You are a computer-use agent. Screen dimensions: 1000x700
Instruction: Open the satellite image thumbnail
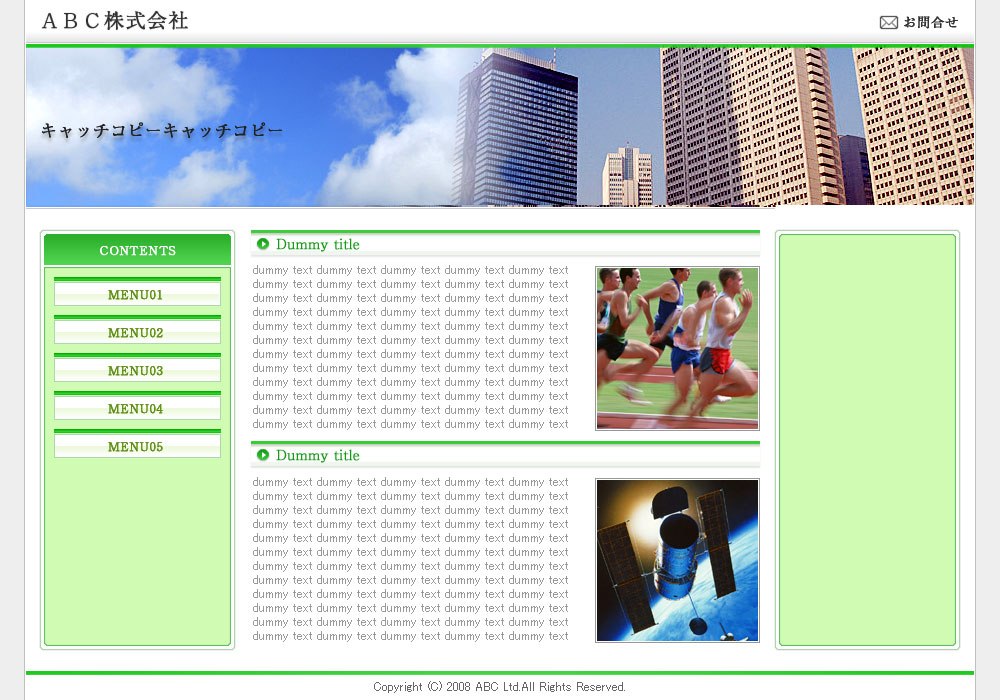677,560
